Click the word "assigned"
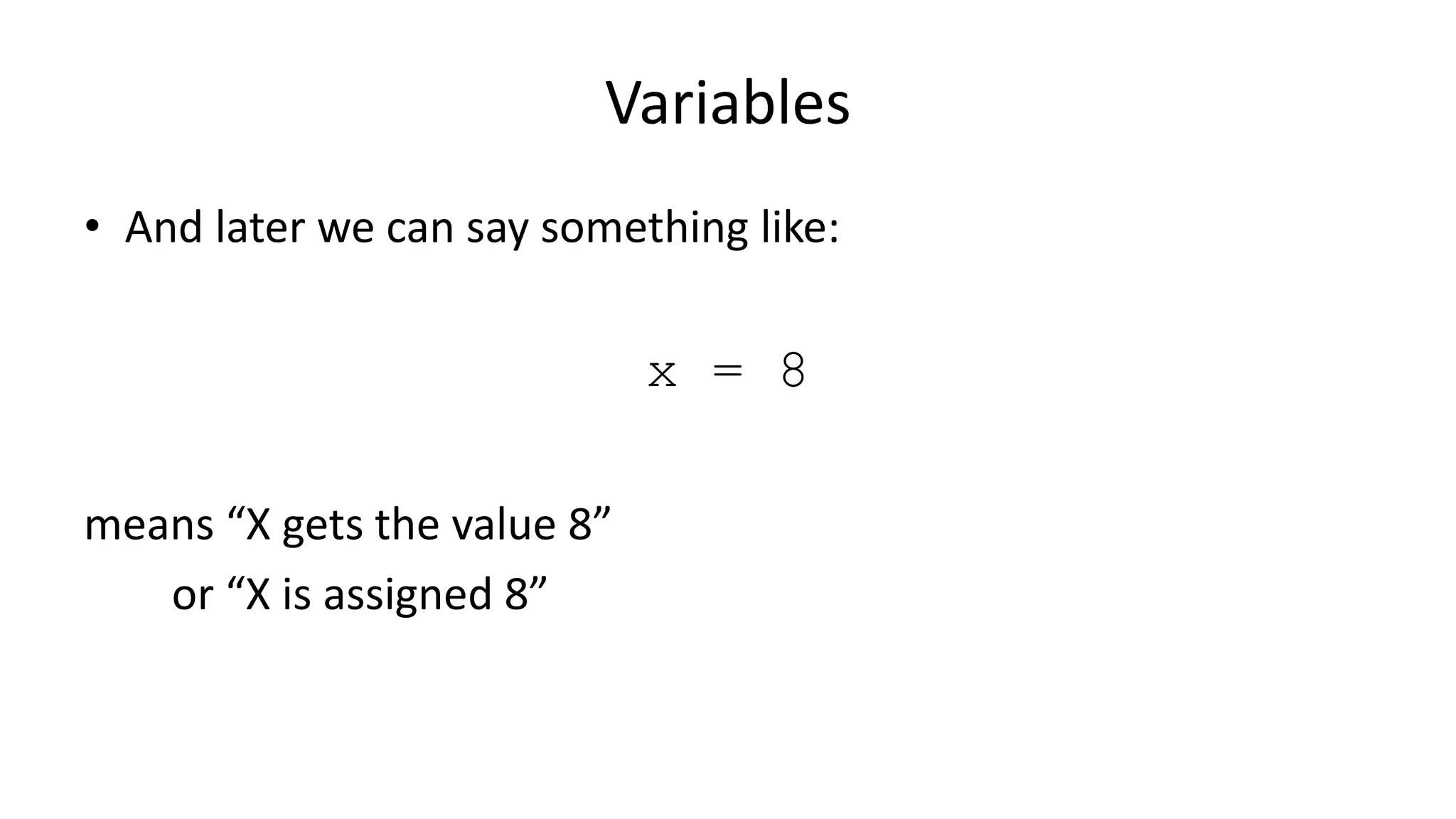Screen dimensions: 1456x819 [407, 596]
